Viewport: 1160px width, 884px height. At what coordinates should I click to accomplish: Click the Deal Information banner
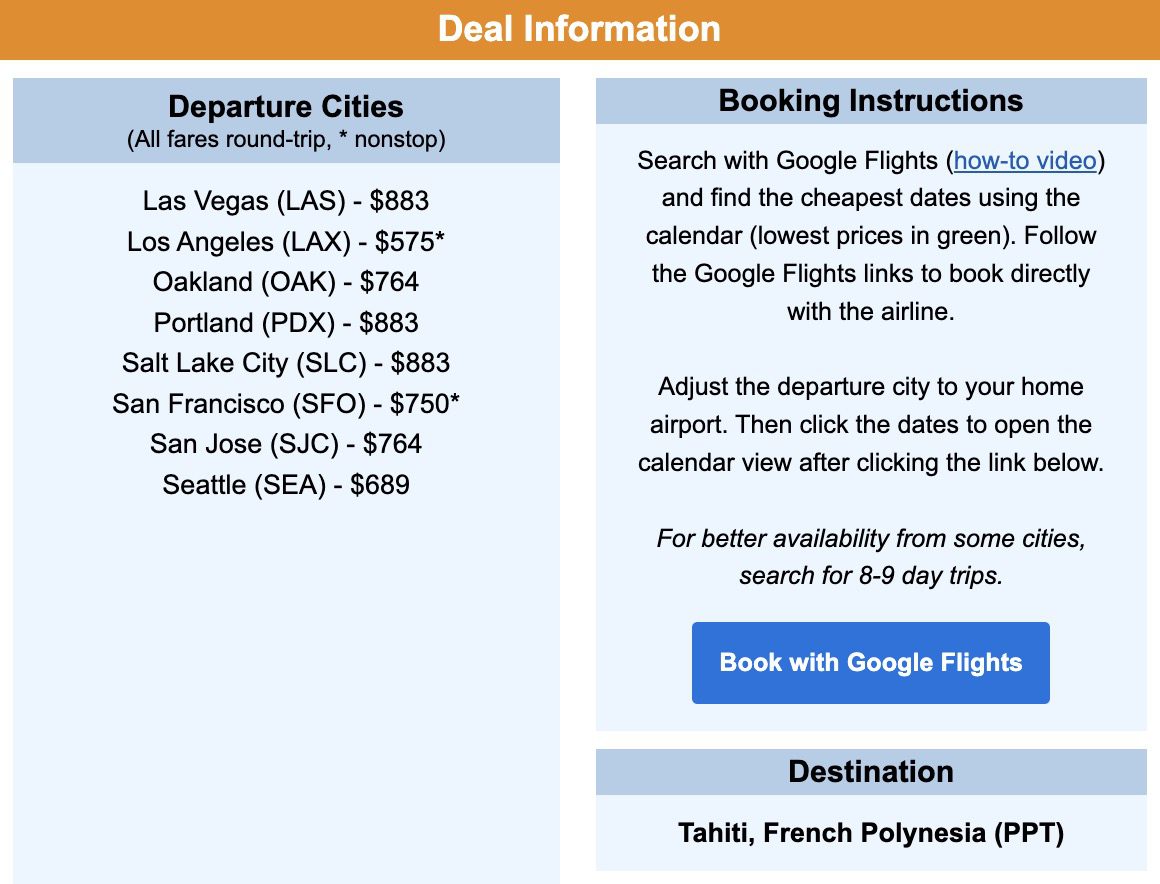coord(580,29)
